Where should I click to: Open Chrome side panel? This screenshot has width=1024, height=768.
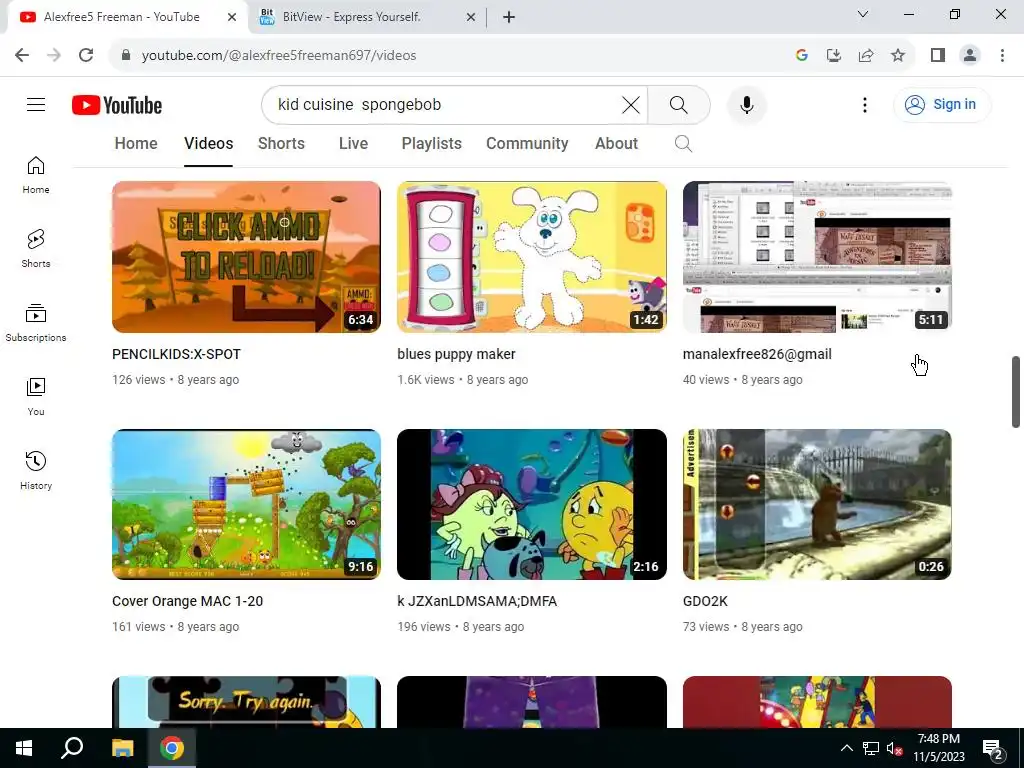click(938, 55)
